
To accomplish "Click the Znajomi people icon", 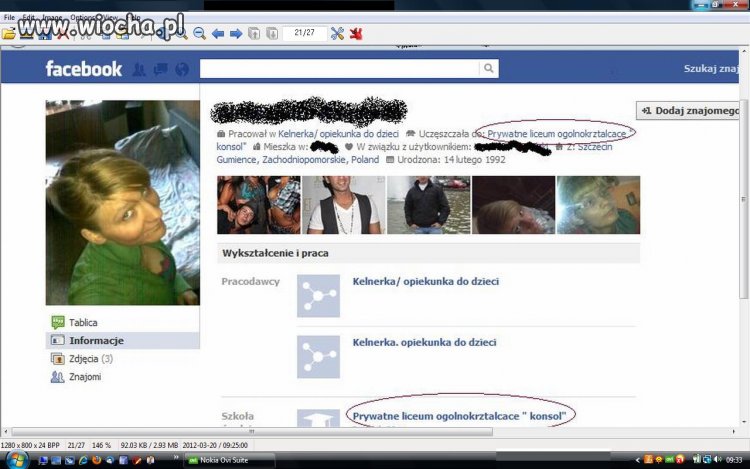I will point(58,377).
